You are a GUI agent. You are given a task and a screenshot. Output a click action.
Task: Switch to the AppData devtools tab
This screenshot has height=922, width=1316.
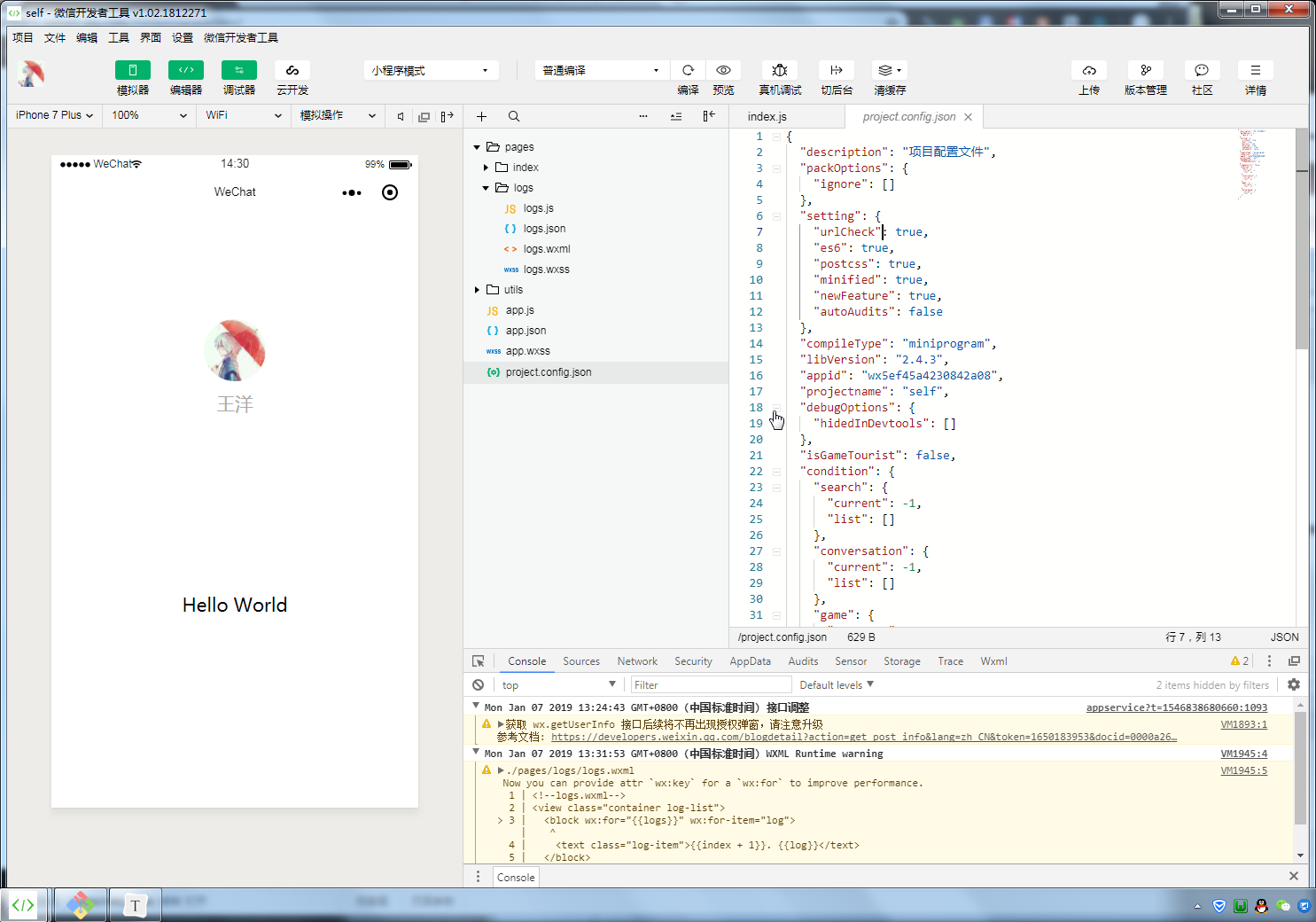click(751, 661)
